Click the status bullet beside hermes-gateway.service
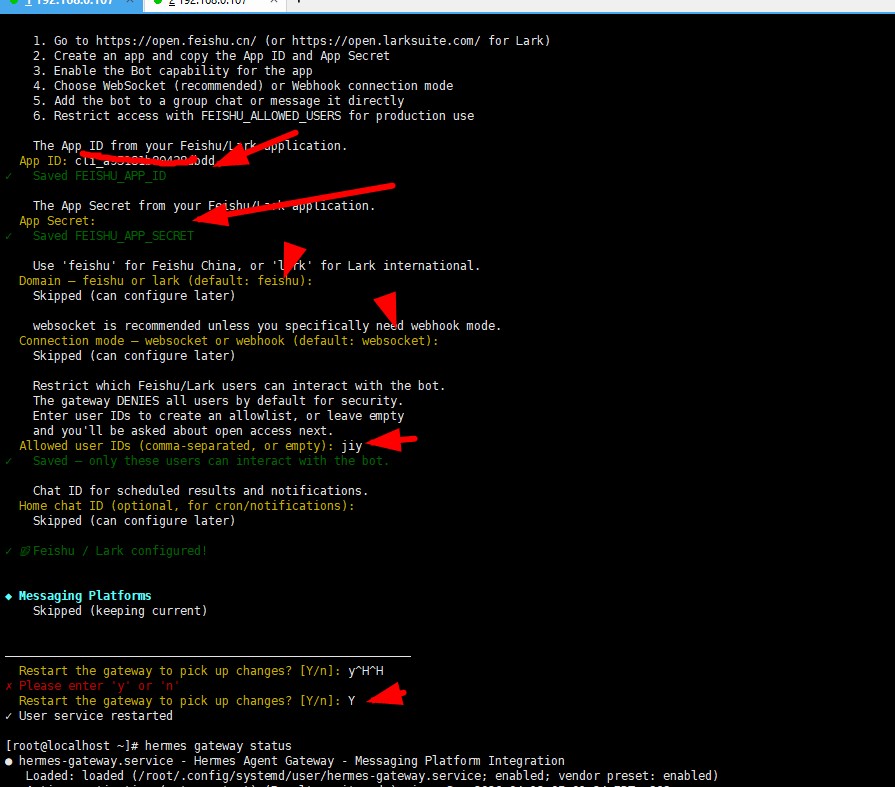The image size is (895, 787). (9, 761)
